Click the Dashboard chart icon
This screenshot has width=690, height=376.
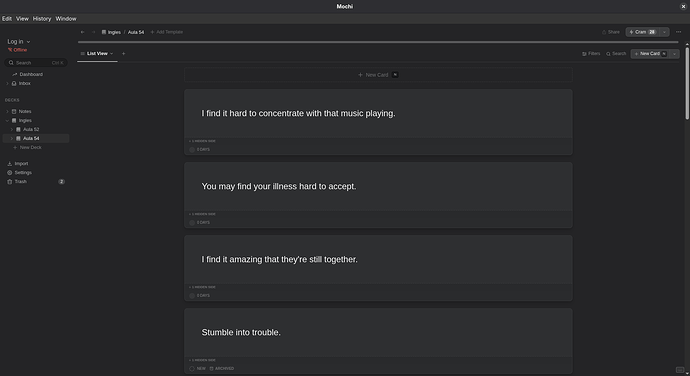pos(15,74)
